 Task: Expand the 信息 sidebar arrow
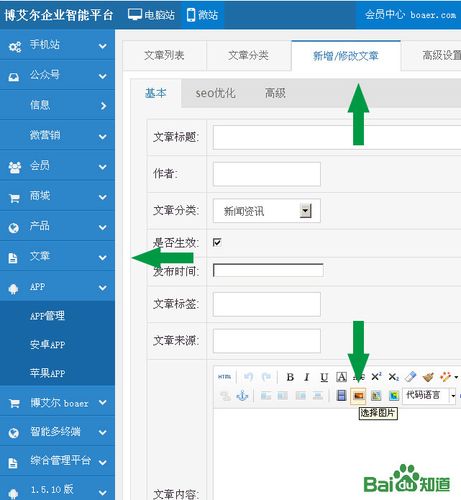point(104,106)
